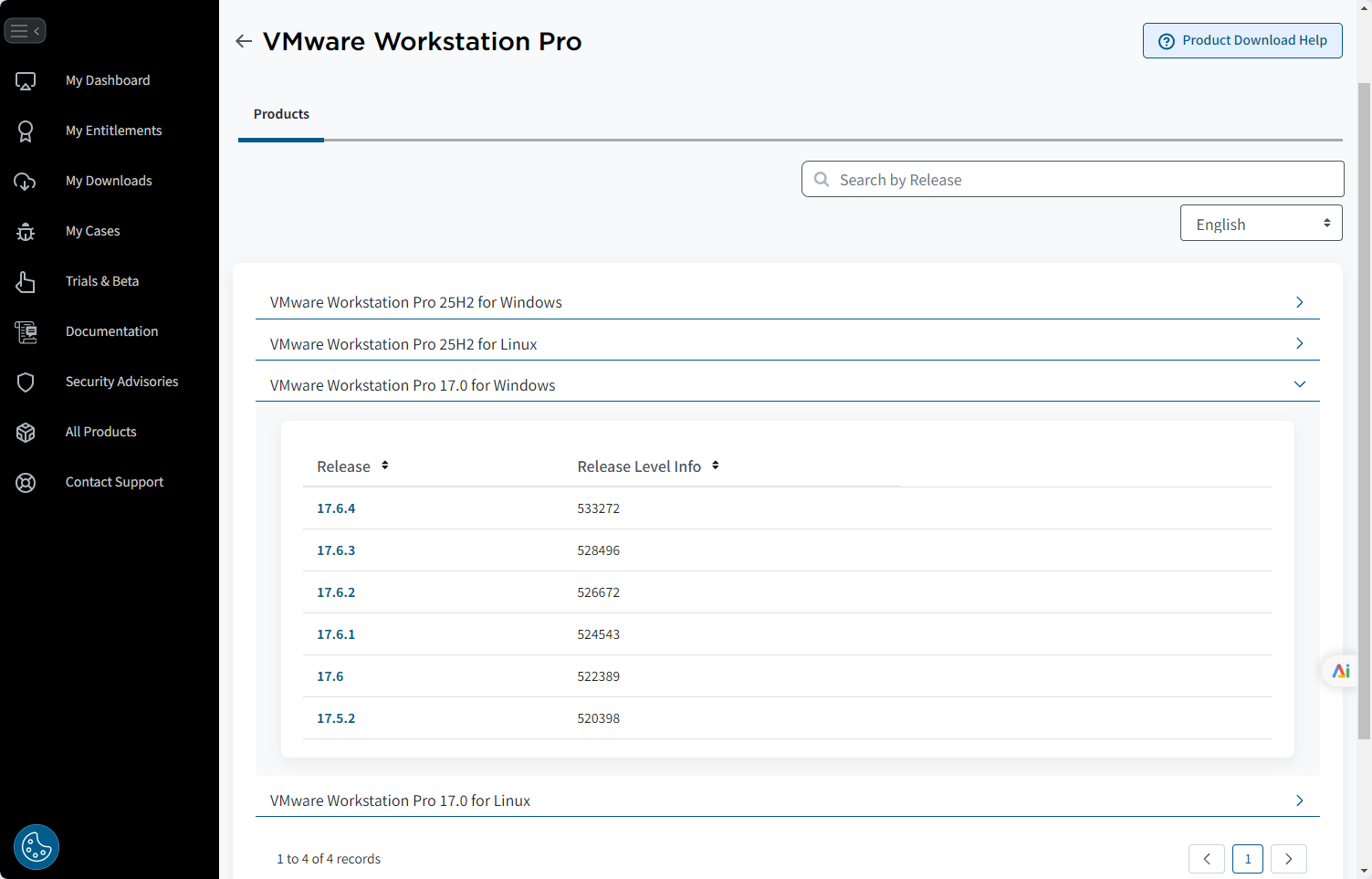The width and height of the screenshot is (1372, 879).
Task: Click Product Download Help button
Action: (1242, 40)
